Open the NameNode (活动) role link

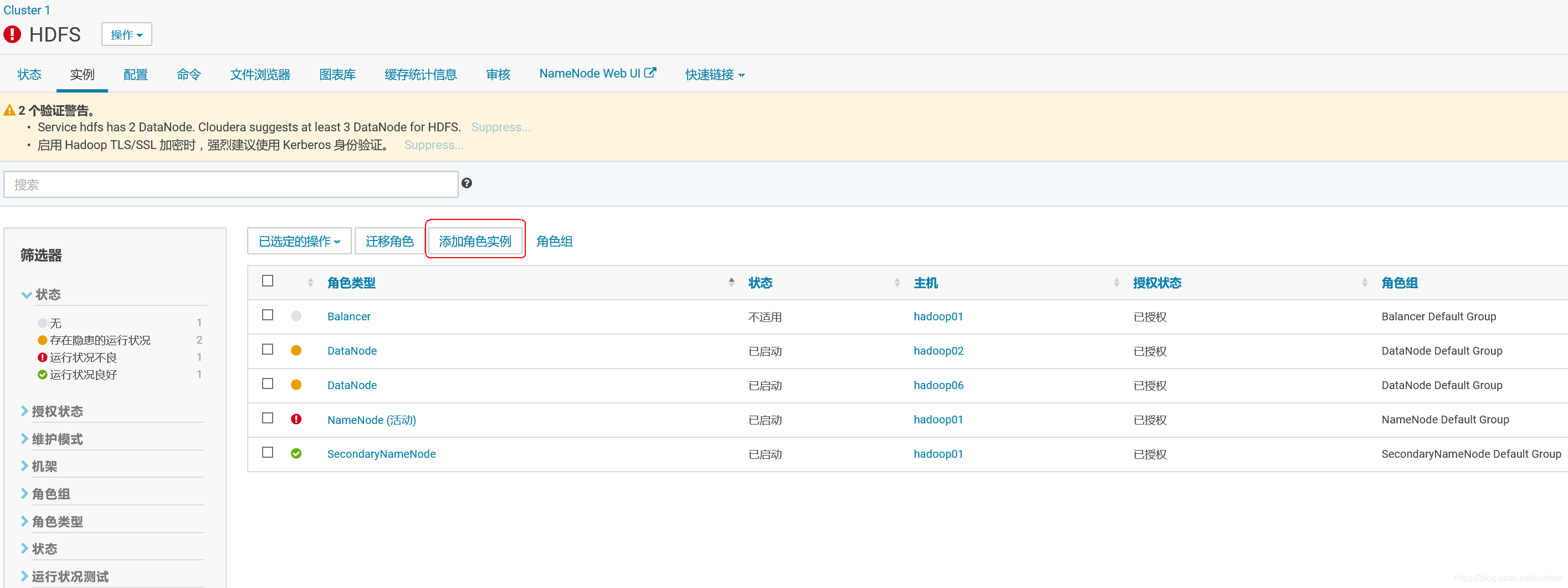[372, 420]
